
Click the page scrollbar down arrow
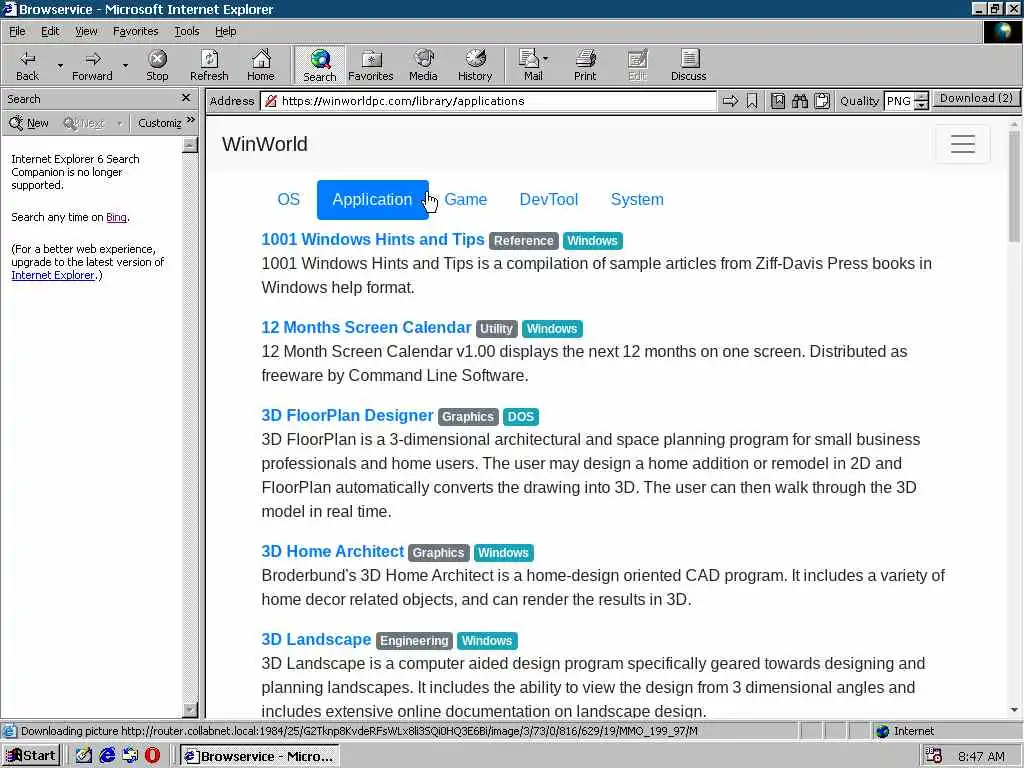click(x=1014, y=710)
